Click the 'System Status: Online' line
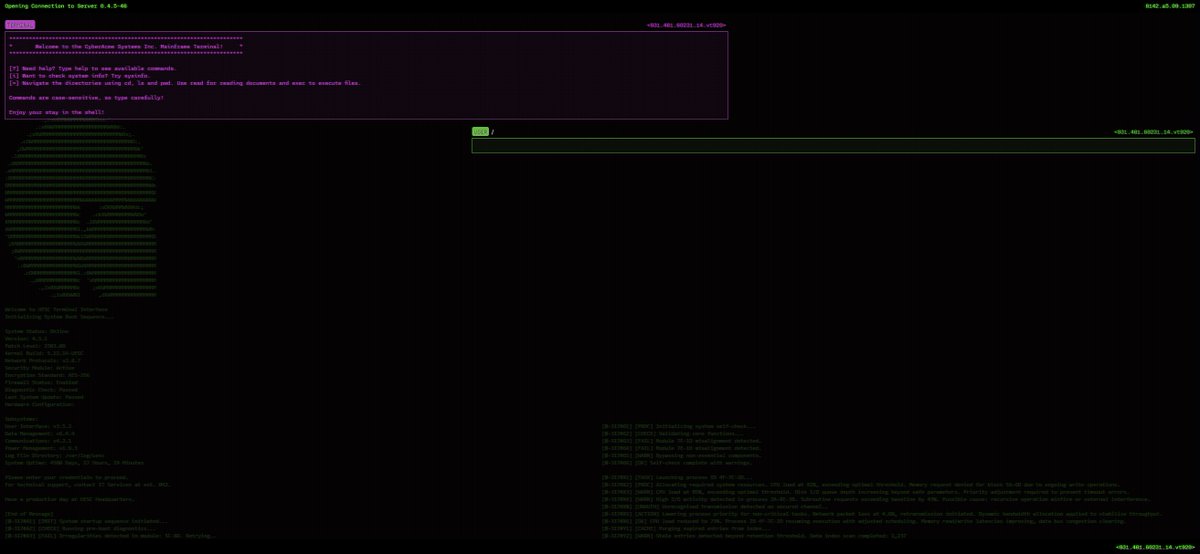The height and width of the screenshot is (554, 1200). pyautogui.click(x=37, y=330)
